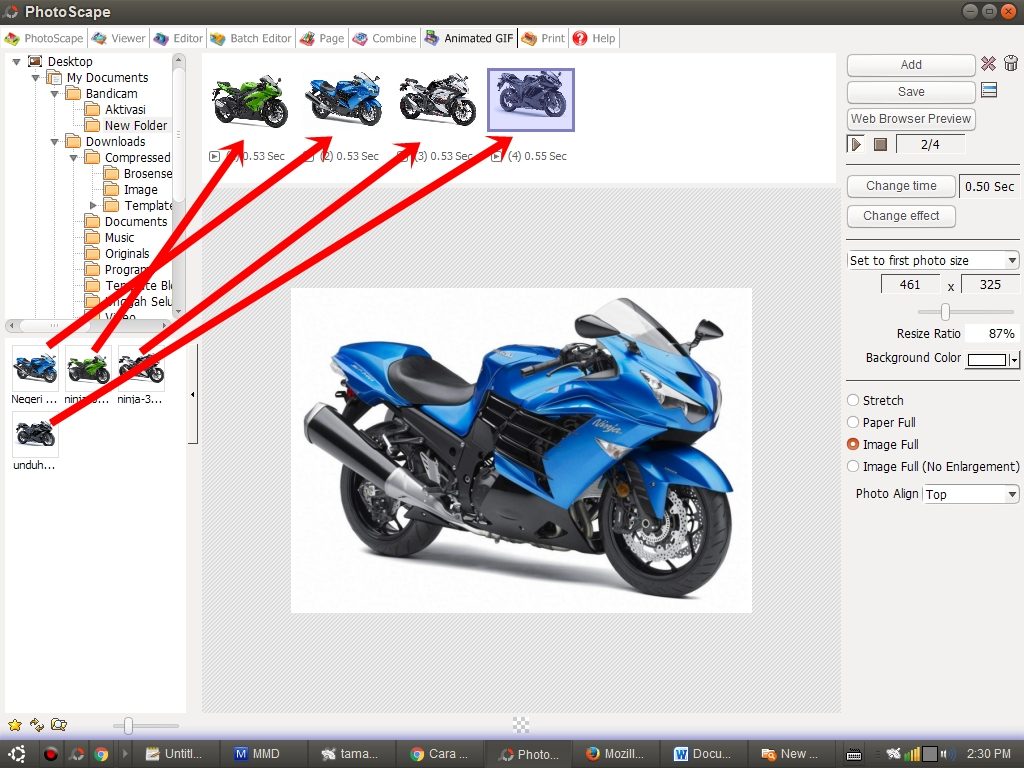The image size is (1024, 768).
Task: Open the Combine tab
Action: pyautogui.click(x=384, y=39)
